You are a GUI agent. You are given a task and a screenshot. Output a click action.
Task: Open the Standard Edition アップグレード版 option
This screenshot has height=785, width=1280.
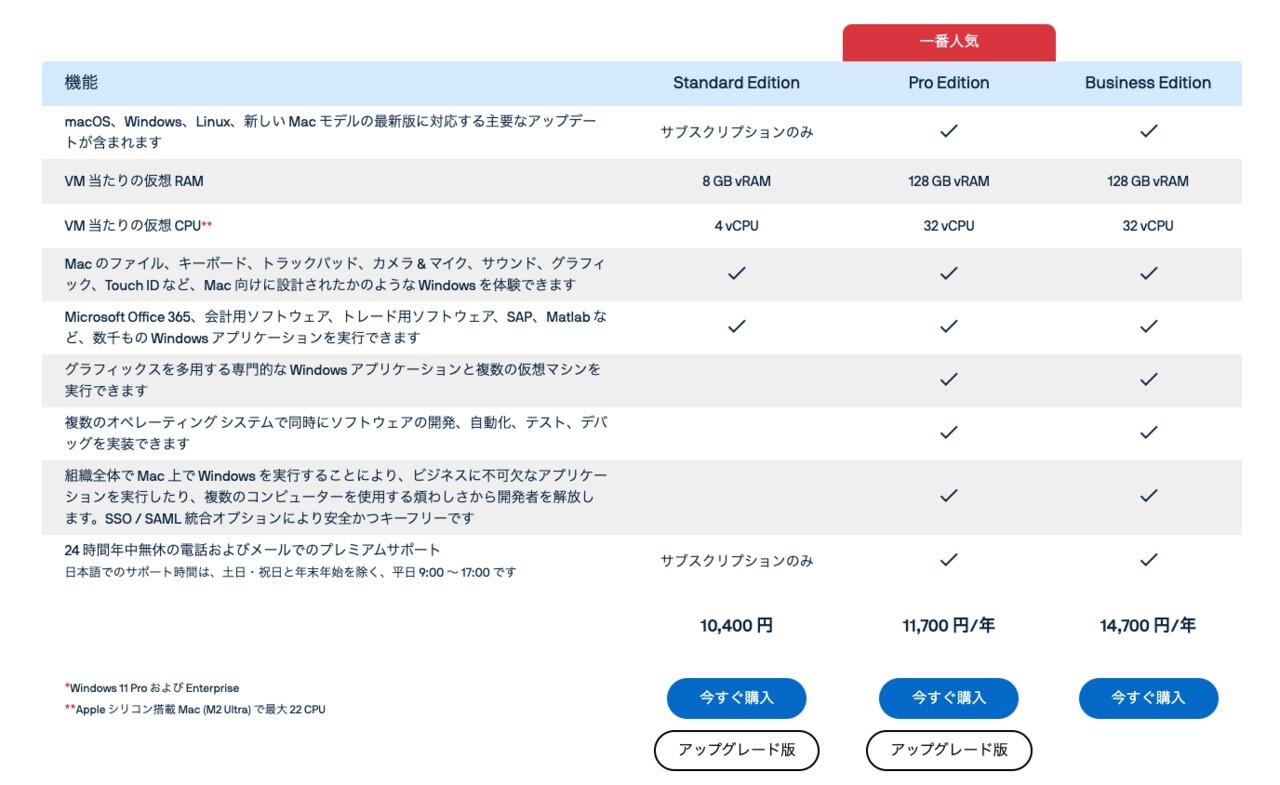tap(736, 750)
